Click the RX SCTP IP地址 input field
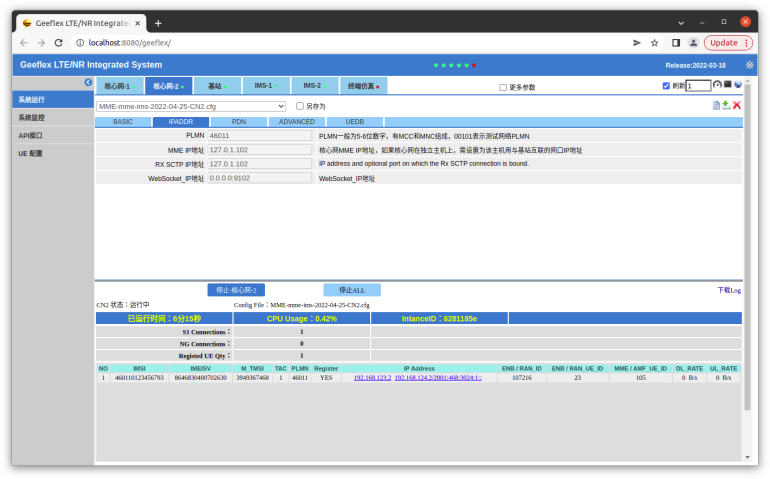Image resolution: width=770 pixels, height=479 pixels. 260,164
